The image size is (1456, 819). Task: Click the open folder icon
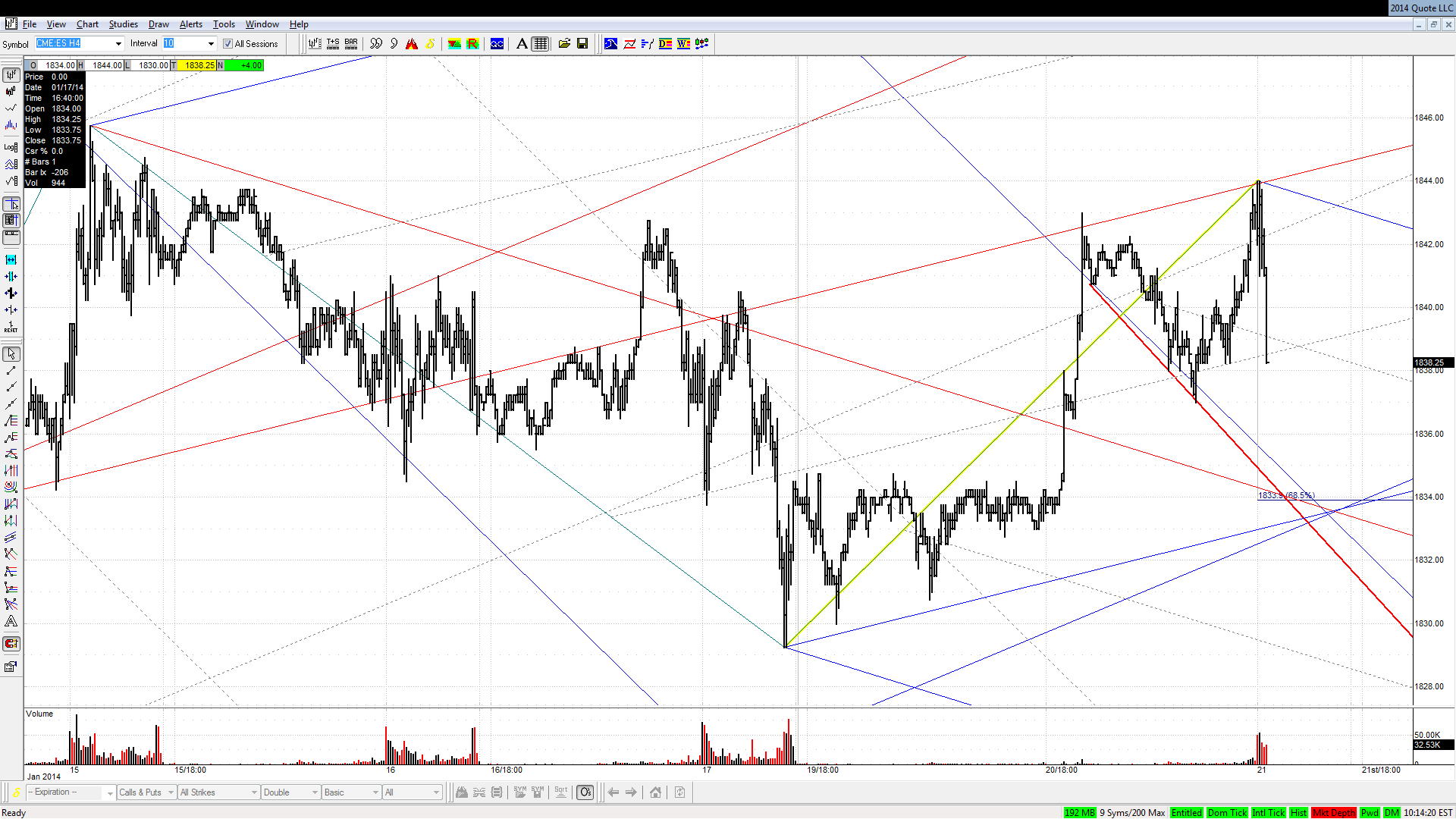point(564,44)
